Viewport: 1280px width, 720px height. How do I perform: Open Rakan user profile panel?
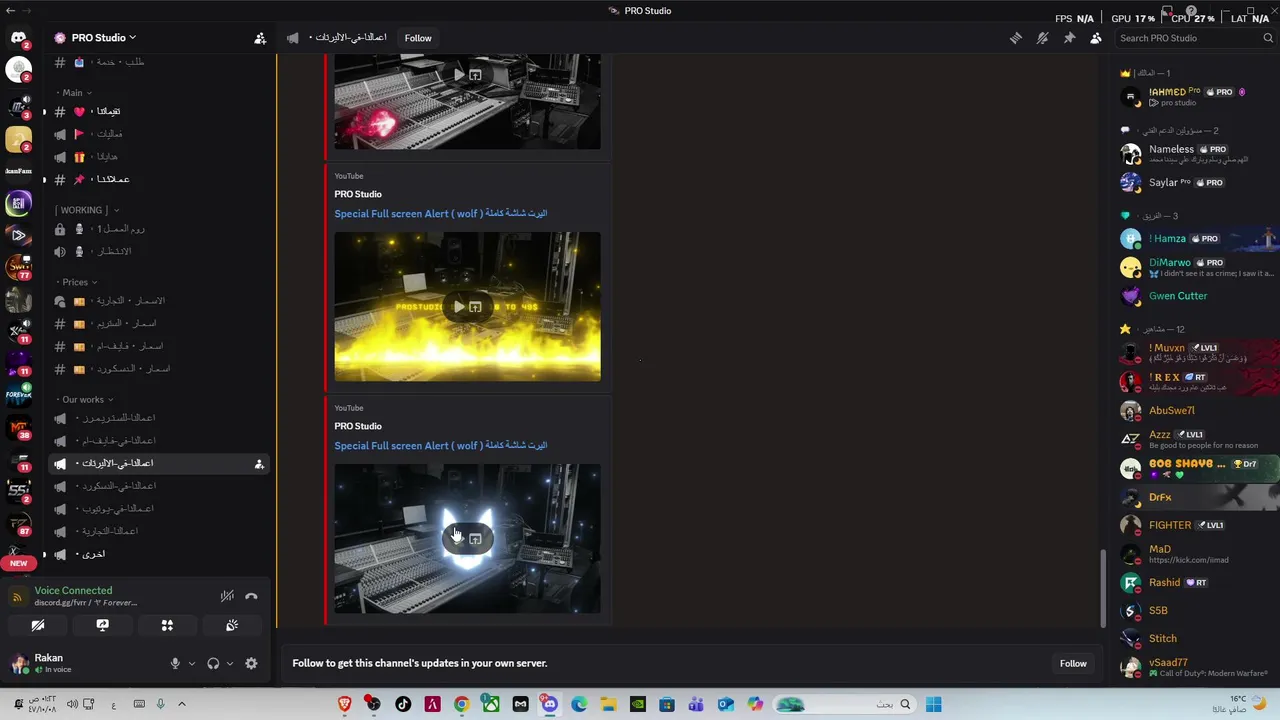[50, 663]
